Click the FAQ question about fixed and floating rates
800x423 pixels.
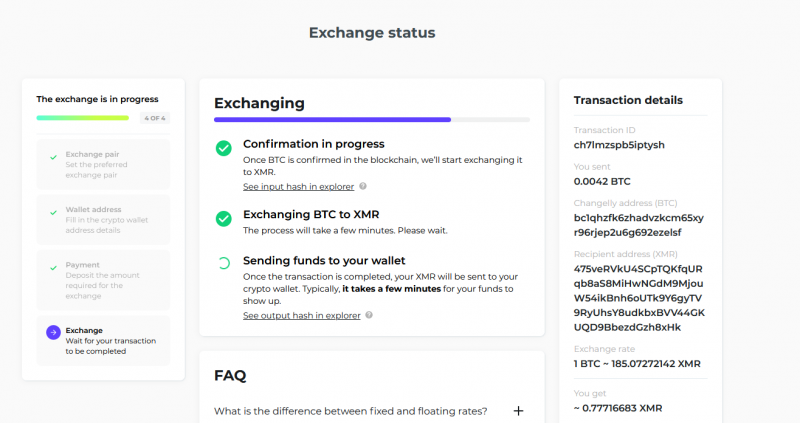click(x=351, y=410)
